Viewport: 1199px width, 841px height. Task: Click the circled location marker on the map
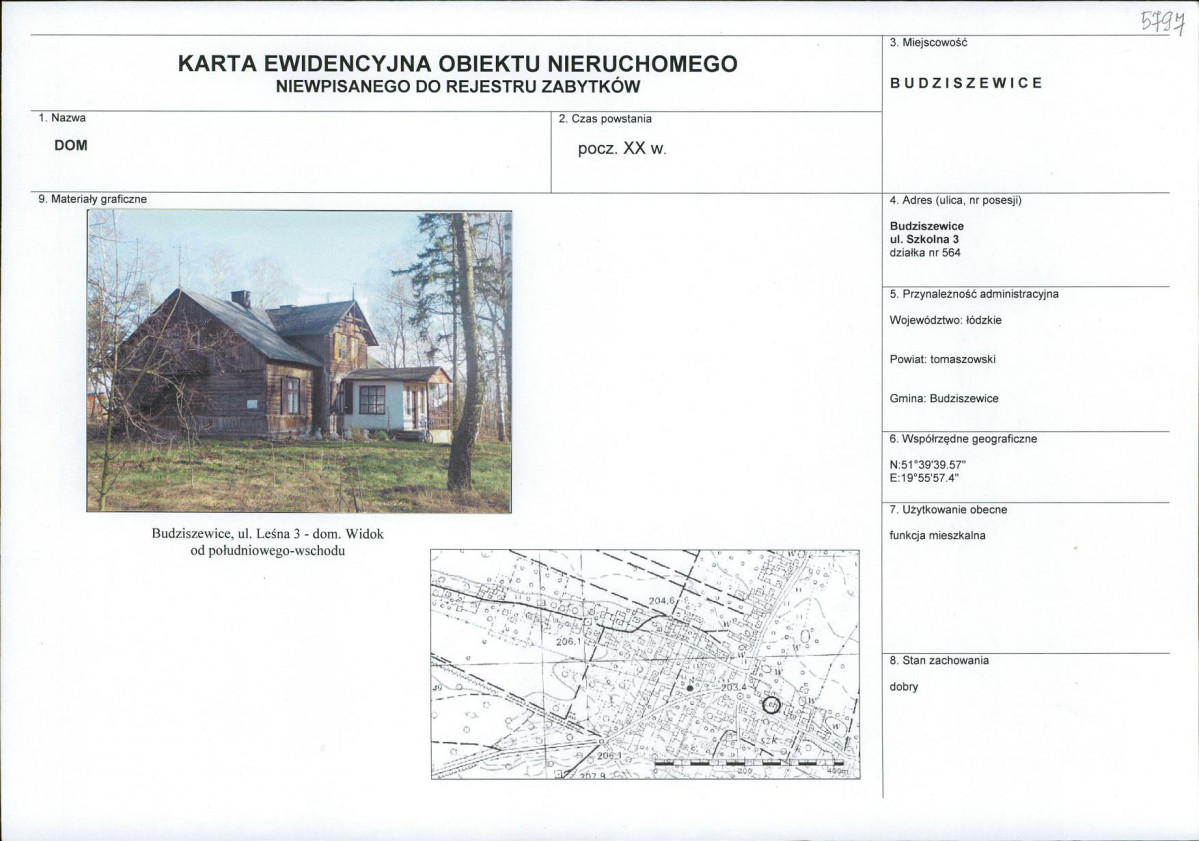772,705
